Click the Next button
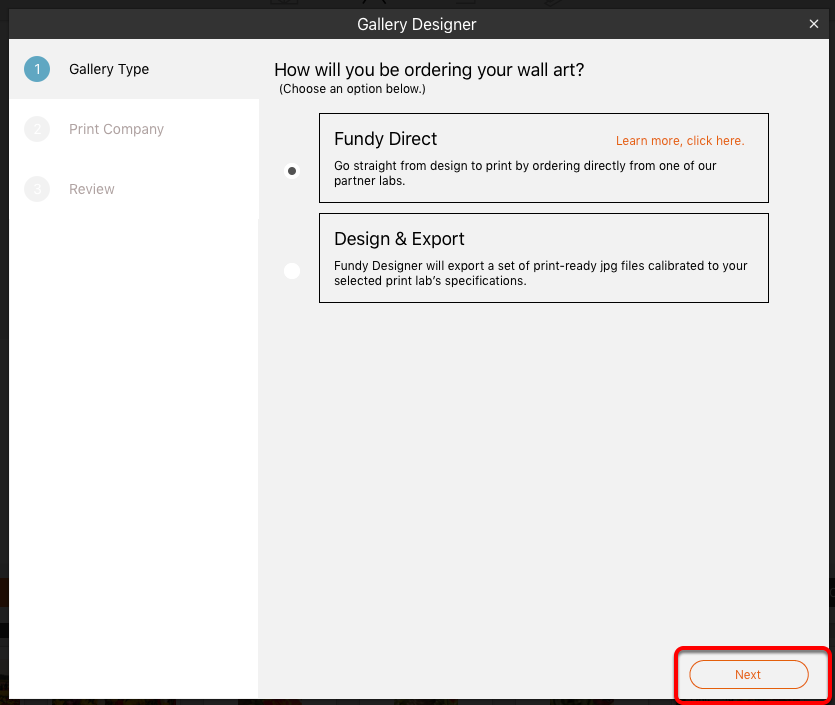Screen dimensions: 835x705 pos(749,674)
